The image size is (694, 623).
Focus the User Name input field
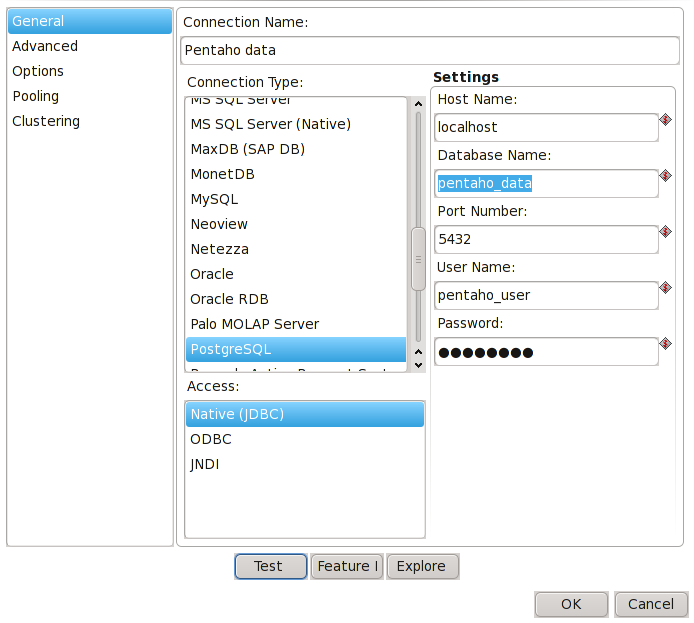[x=546, y=296]
